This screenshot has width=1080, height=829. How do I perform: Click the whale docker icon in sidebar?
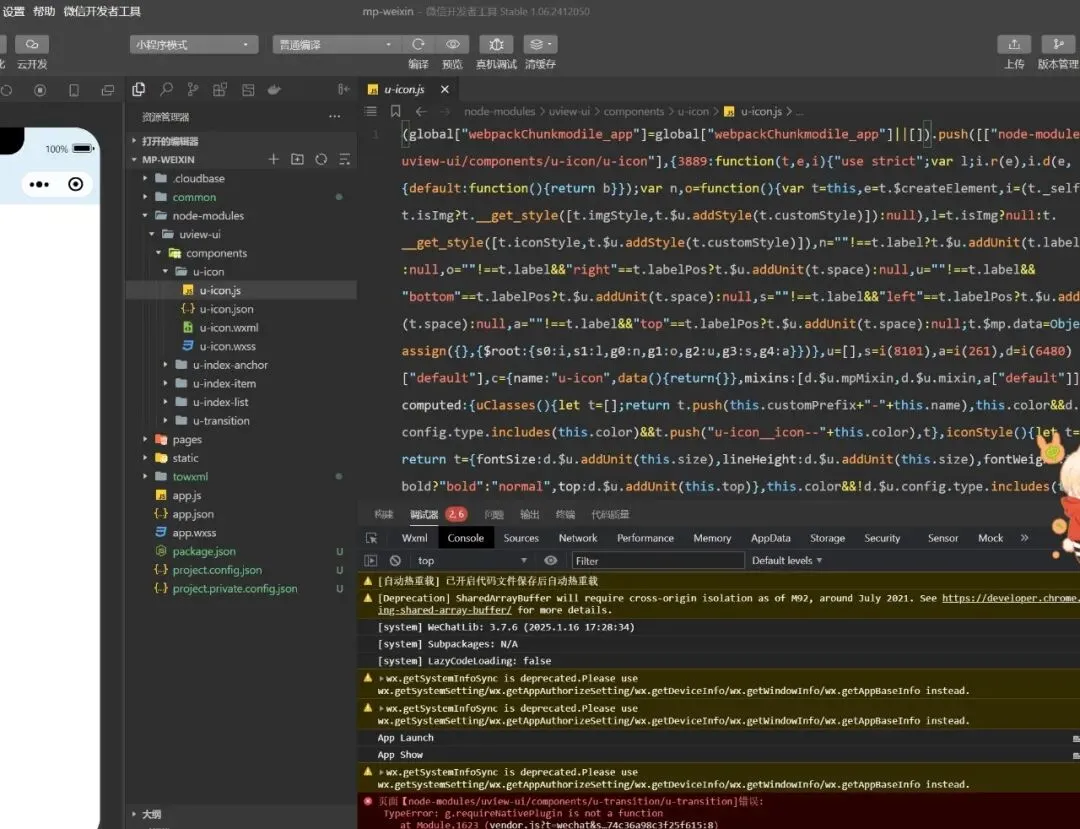pyautogui.click(x=274, y=90)
